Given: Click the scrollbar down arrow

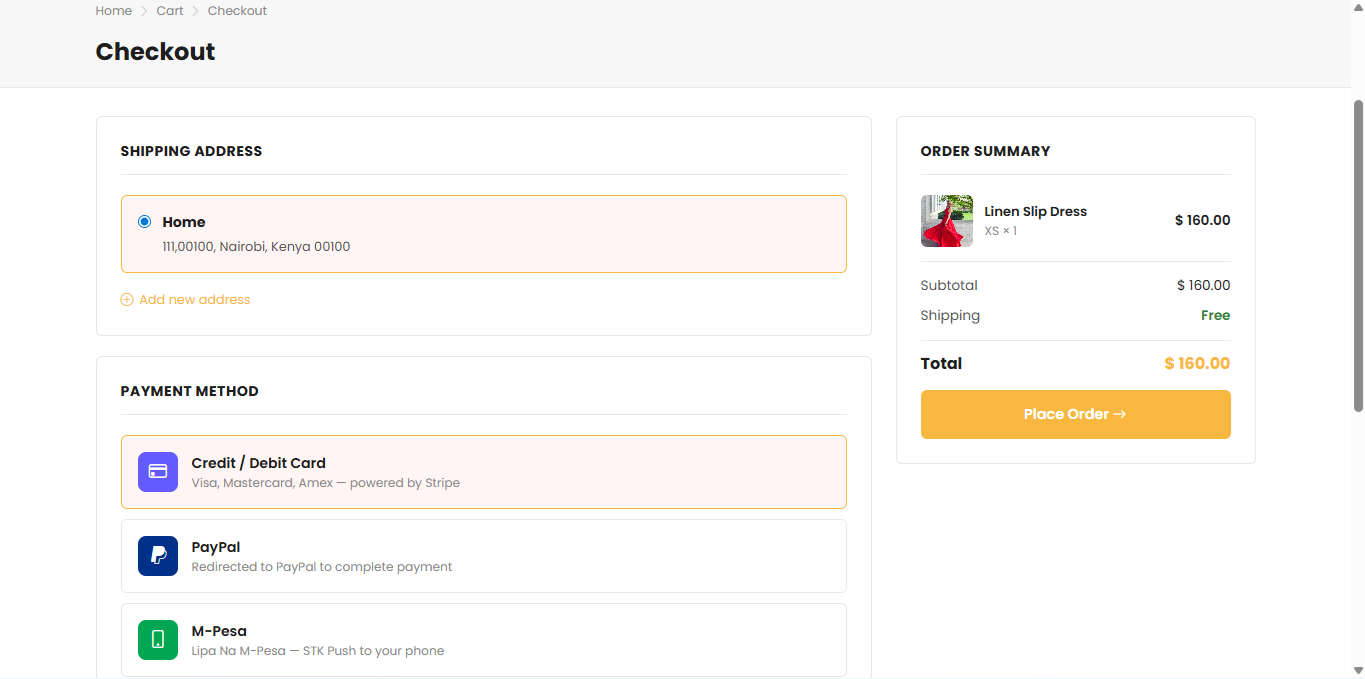Looking at the screenshot, I should pyautogui.click(x=1358, y=670).
